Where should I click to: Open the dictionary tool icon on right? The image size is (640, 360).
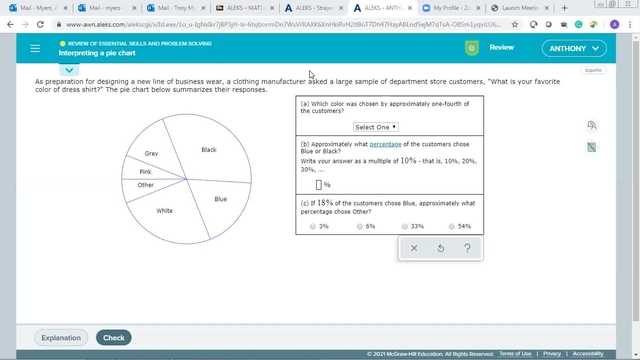point(591,125)
